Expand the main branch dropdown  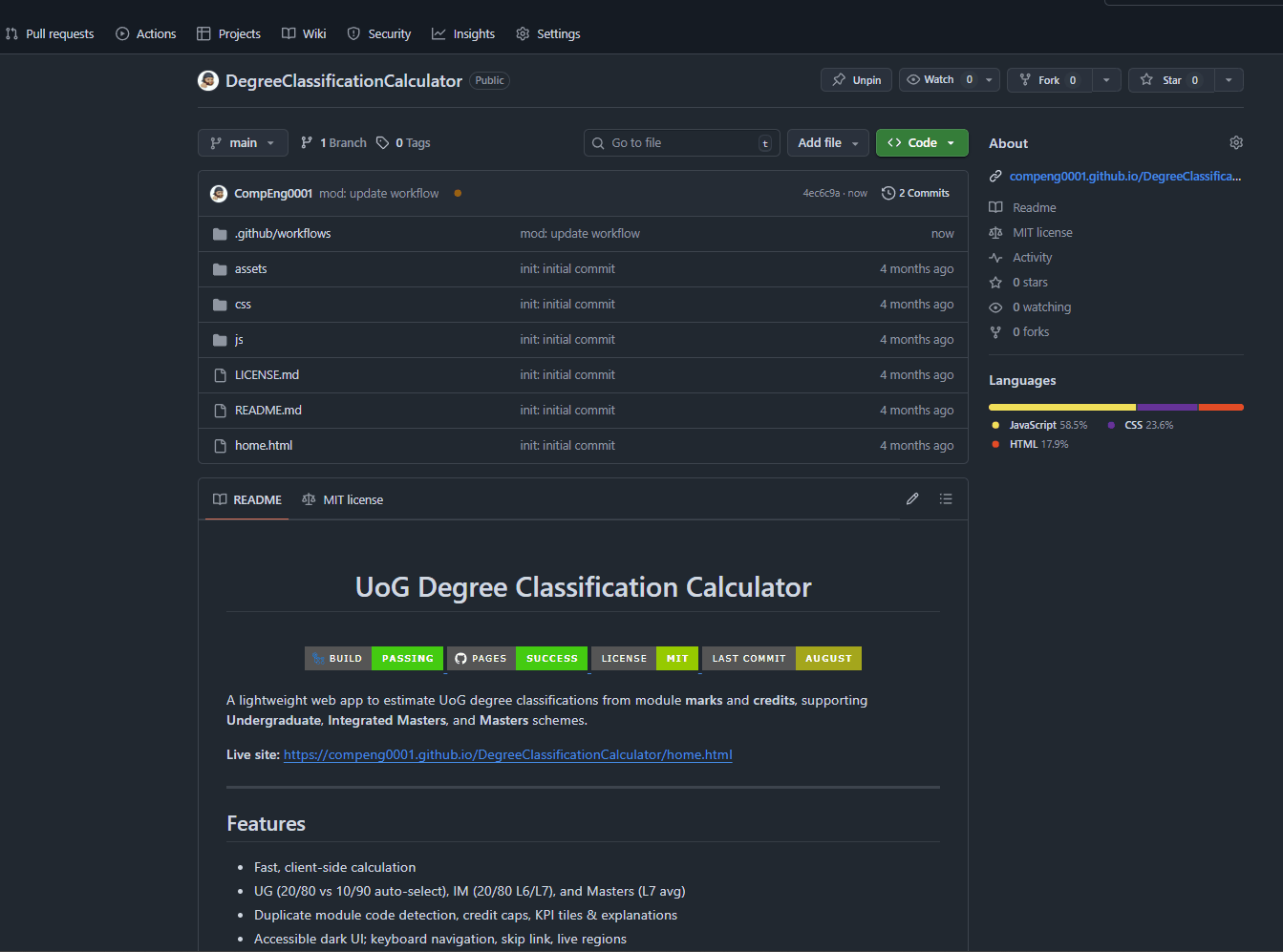click(x=243, y=143)
